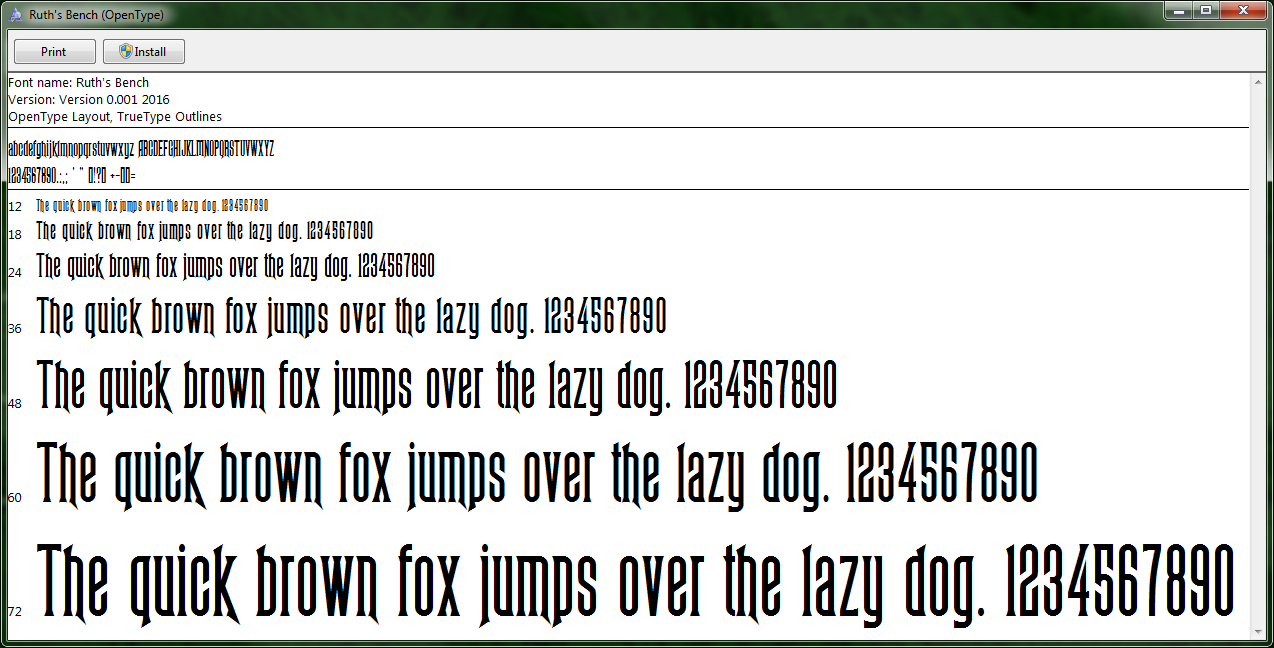
Task: Open the font viewer title bar icon menu
Action: coord(15,15)
